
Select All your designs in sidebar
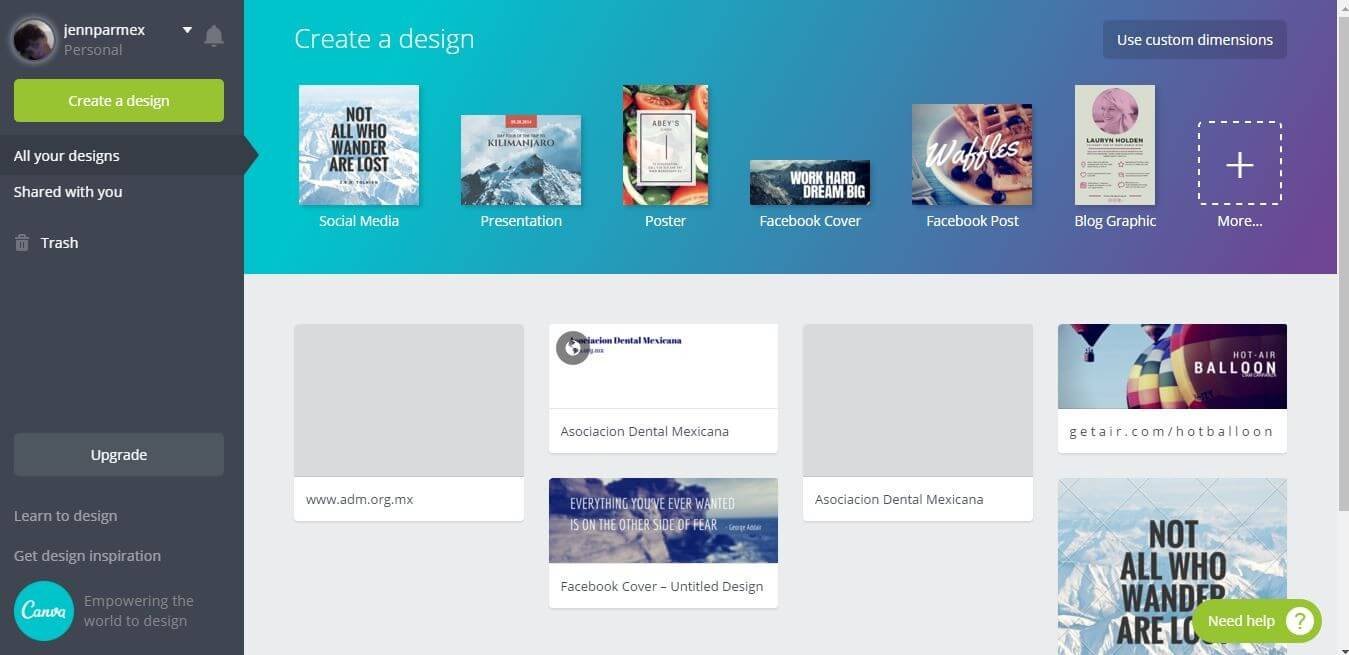point(122,156)
